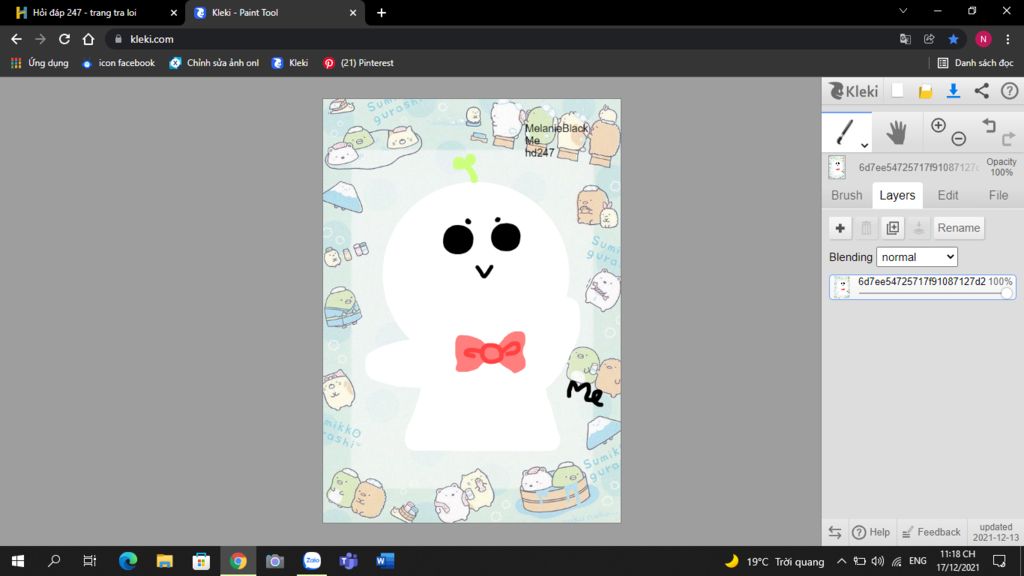Open the (21) Pinterest bookmark
Viewport: 1024px width, 576px height.
pyautogui.click(x=359, y=63)
